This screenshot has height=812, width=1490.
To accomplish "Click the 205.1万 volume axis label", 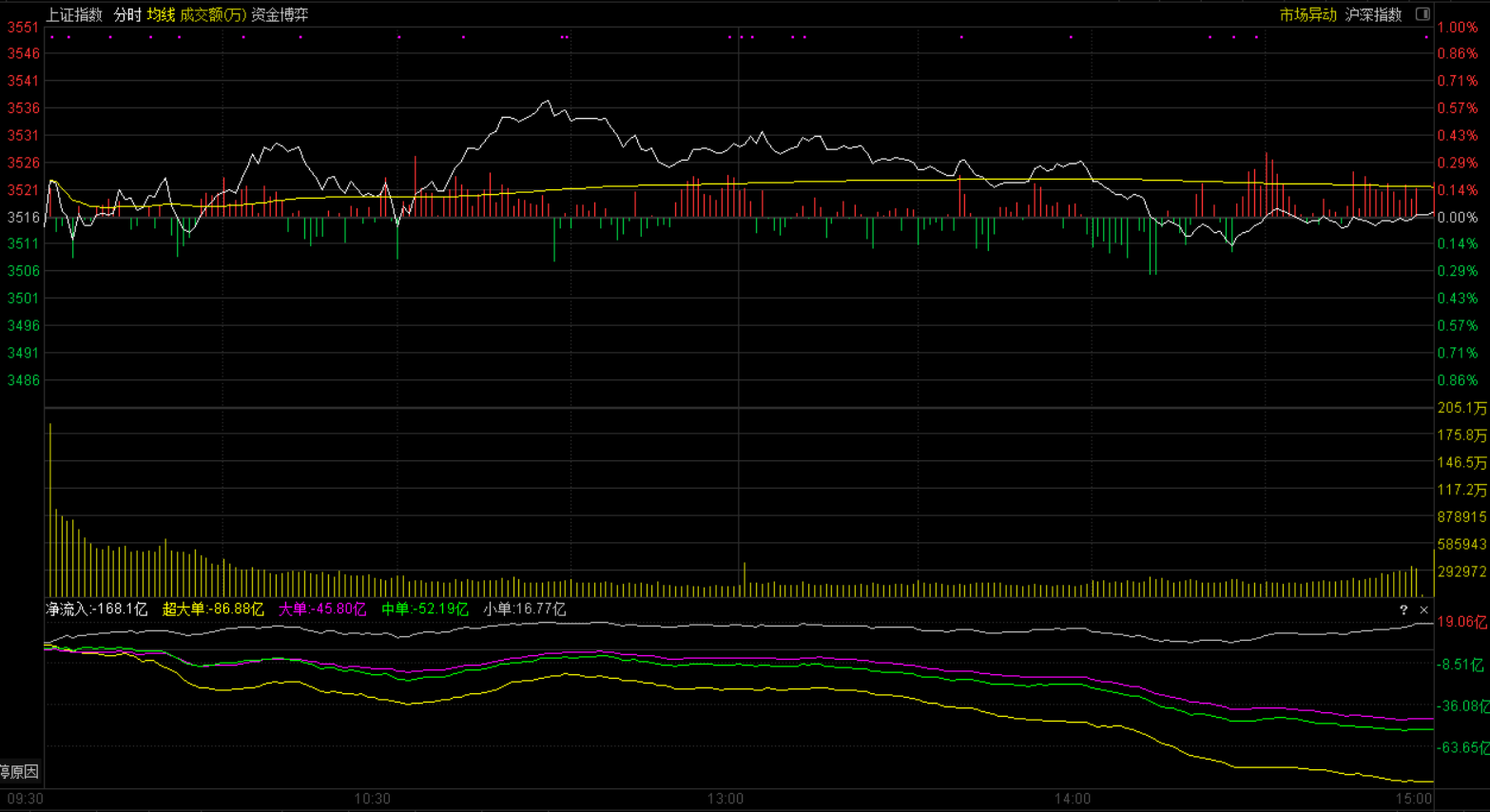I will pos(1462,408).
